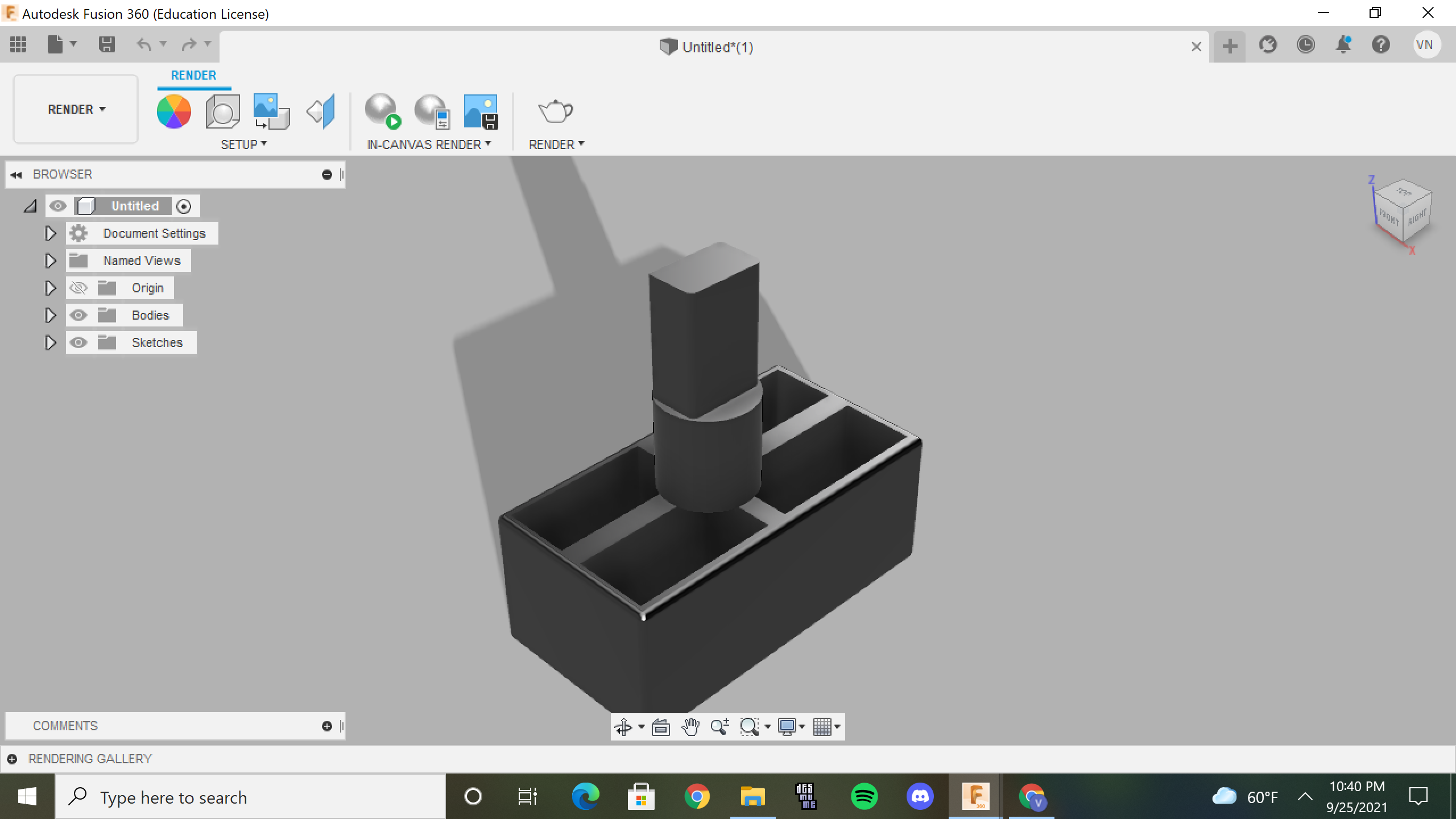Select the Decal tool icon
This screenshot has width=1456, height=819.
tap(271, 111)
